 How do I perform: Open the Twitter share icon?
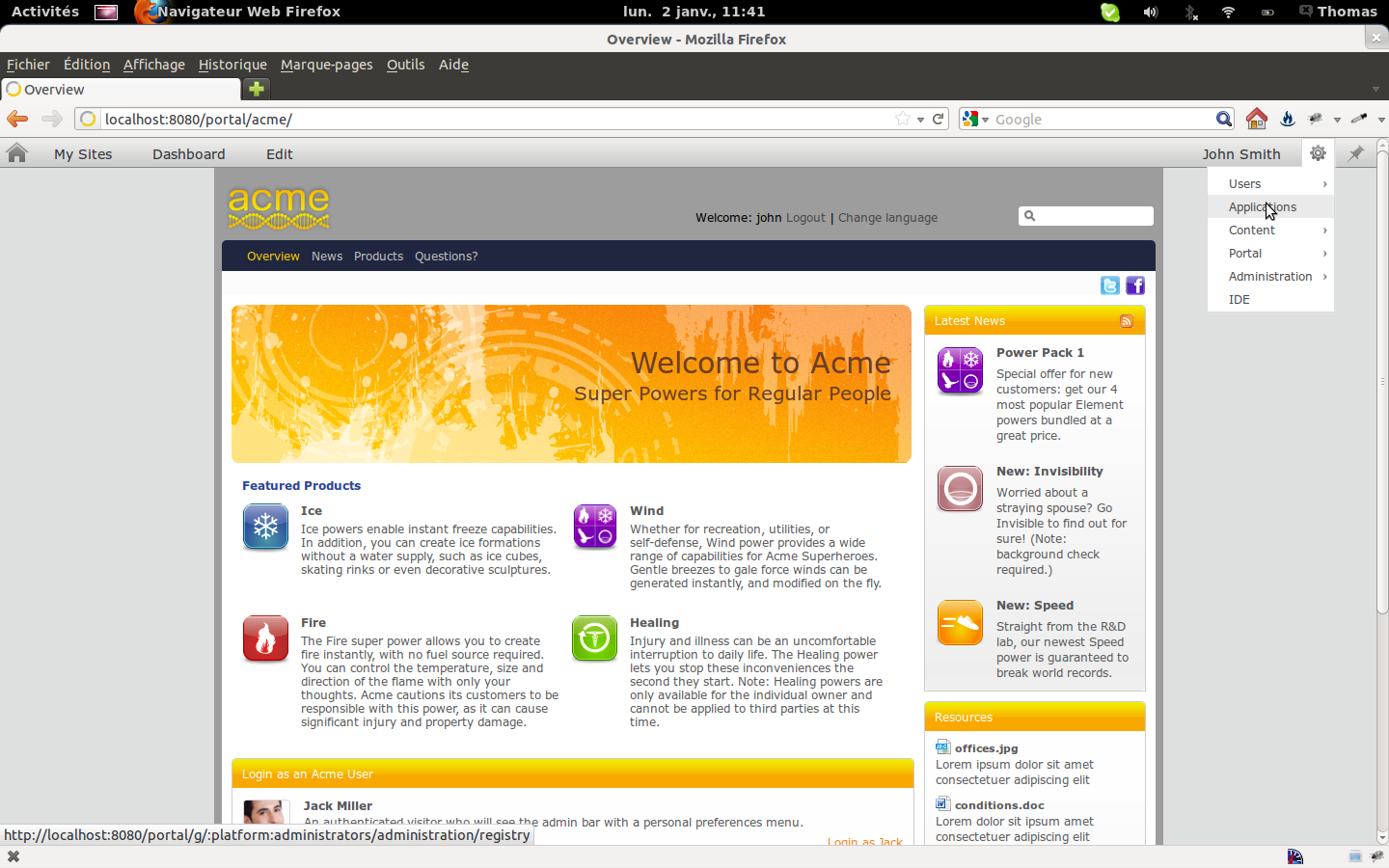click(1110, 285)
